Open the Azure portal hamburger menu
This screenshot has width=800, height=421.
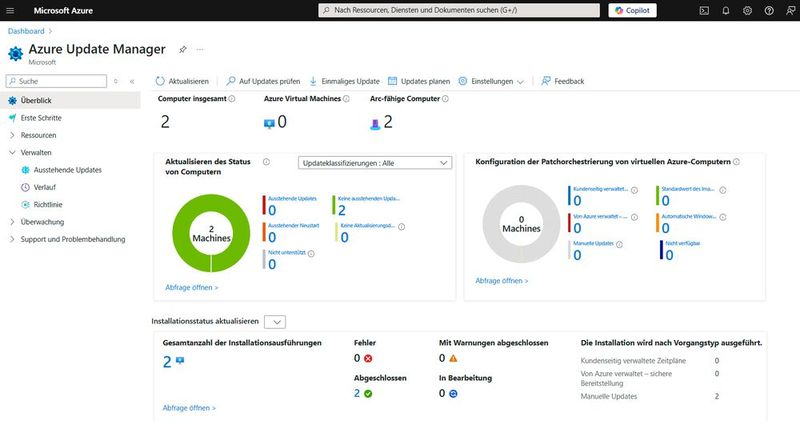click(x=10, y=10)
